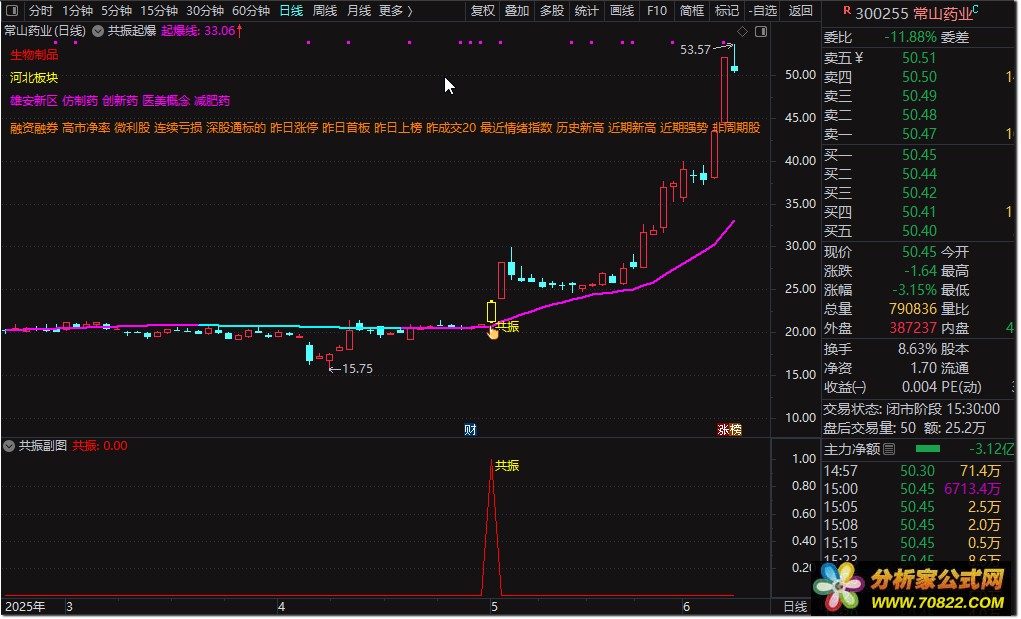Open F10 company info
This screenshot has width=1021, height=619.
pyautogui.click(x=656, y=10)
